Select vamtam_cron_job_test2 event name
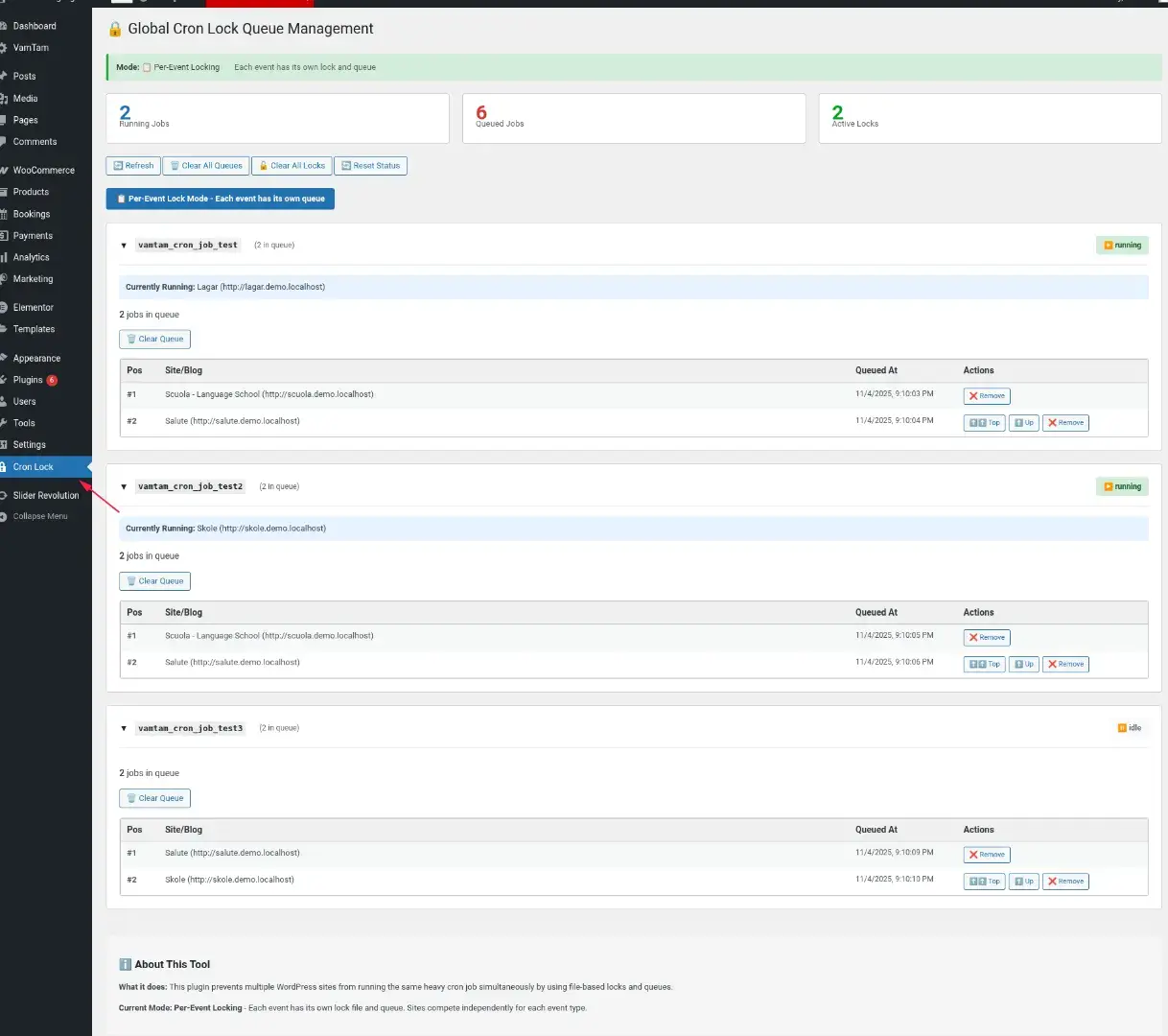The height and width of the screenshot is (1036, 1168). [x=191, y=487]
